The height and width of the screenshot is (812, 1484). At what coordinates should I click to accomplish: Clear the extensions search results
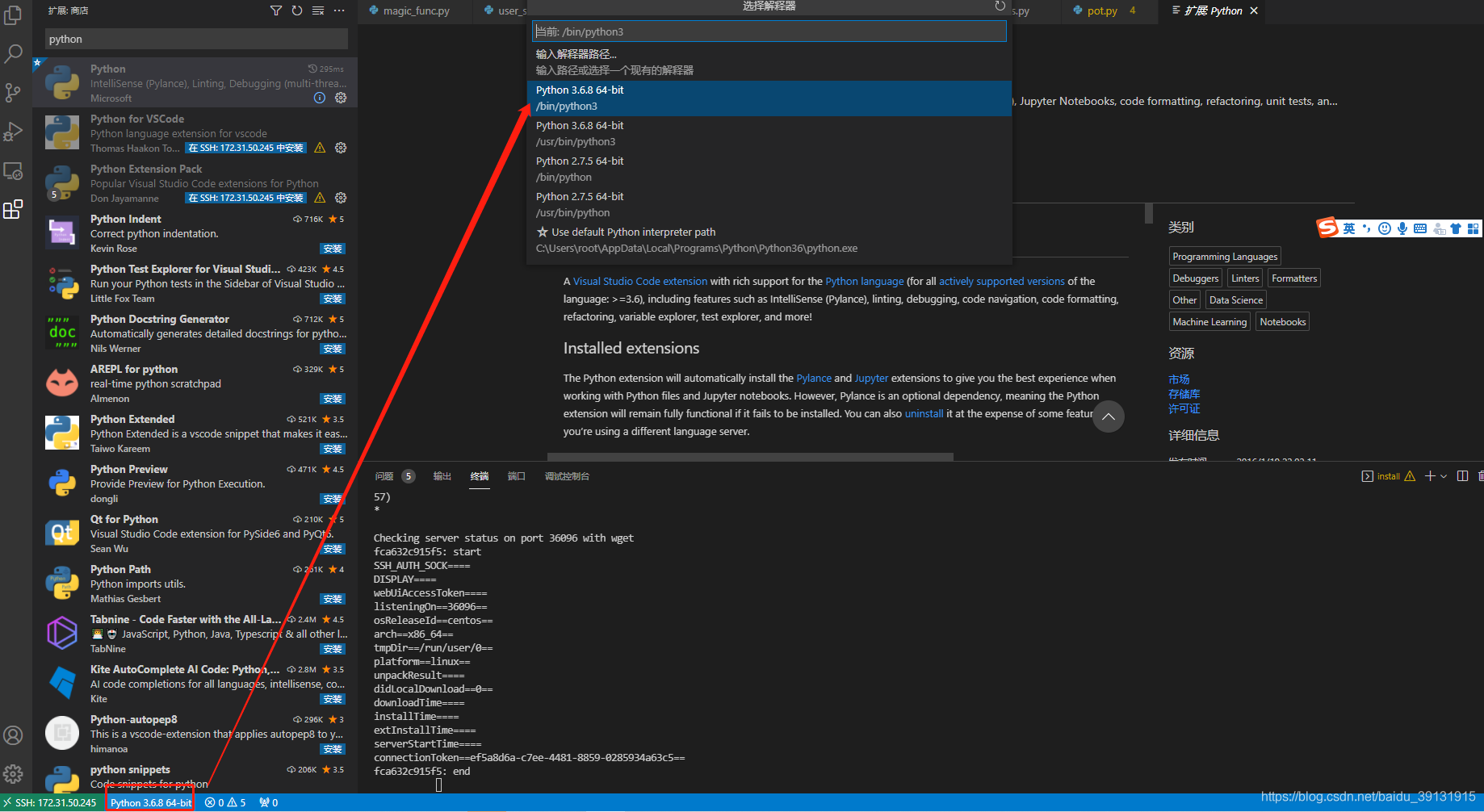318,10
